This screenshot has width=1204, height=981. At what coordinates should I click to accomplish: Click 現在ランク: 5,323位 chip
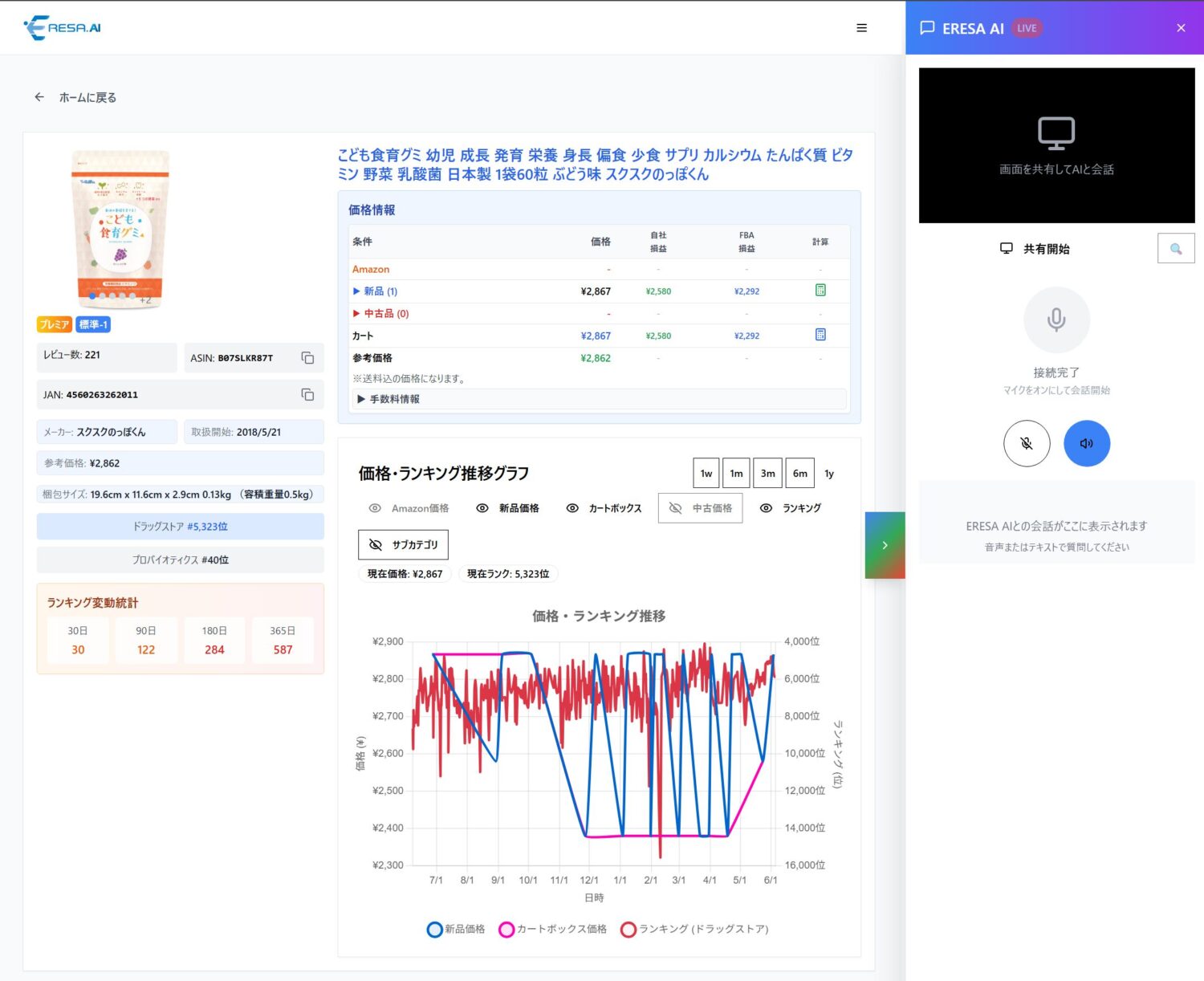tap(508, 574)
